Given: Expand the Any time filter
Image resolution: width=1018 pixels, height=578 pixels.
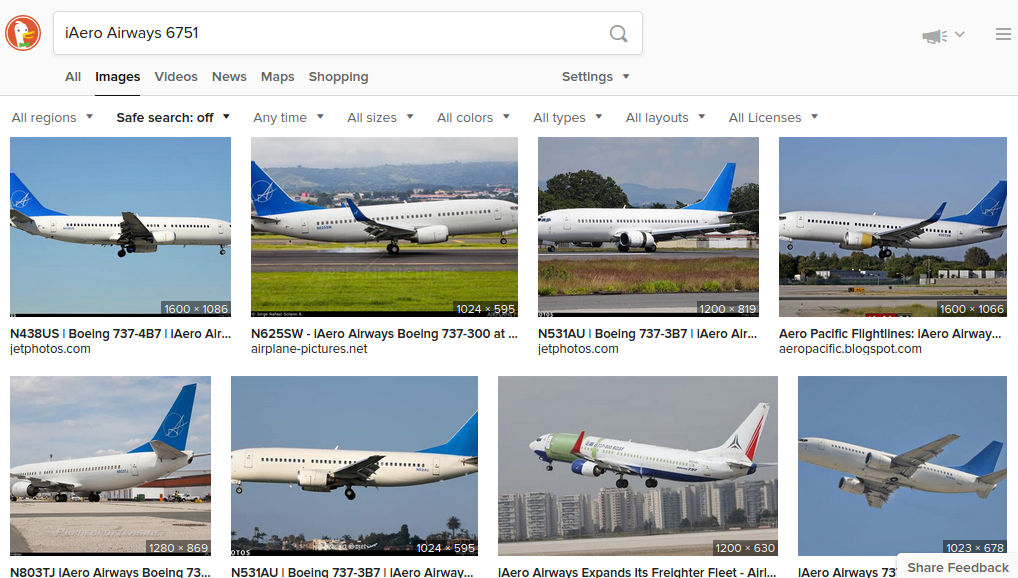Looking at the screenshot, I should click(x=288, y=118).
